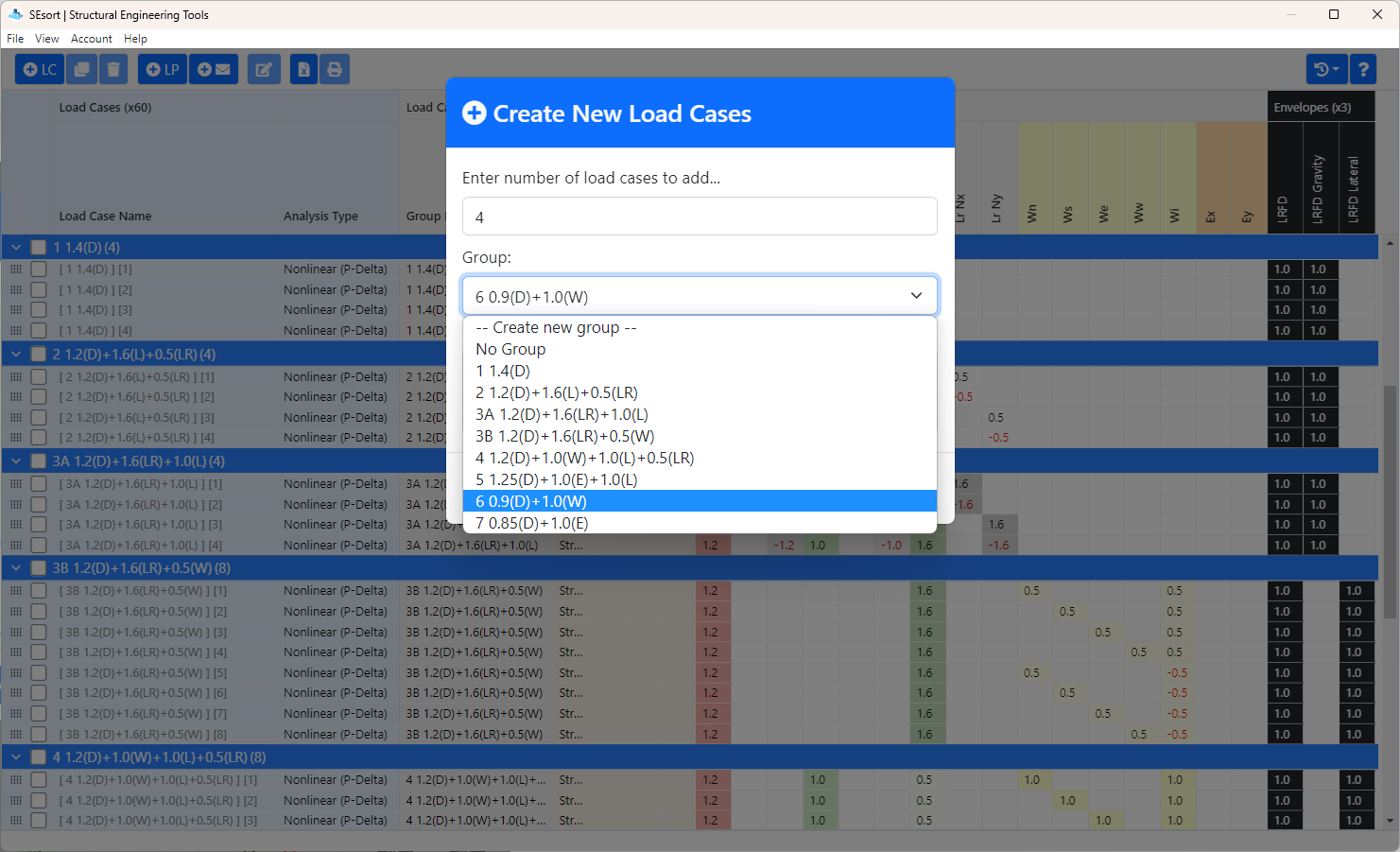
Task: Click the number of load cases input field
Action: (700, 217)
